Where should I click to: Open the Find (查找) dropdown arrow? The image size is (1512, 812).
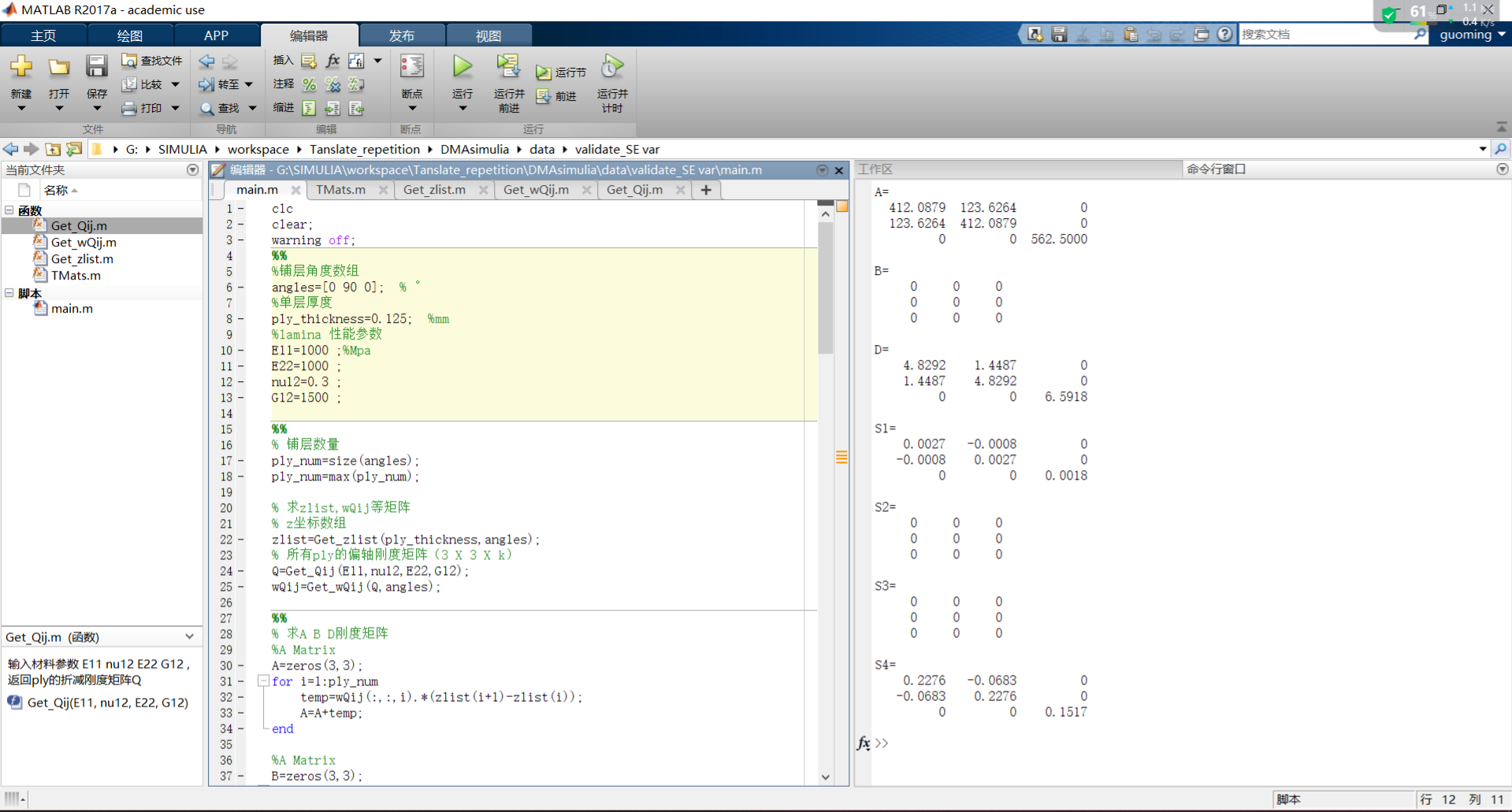tap(252, 108)
